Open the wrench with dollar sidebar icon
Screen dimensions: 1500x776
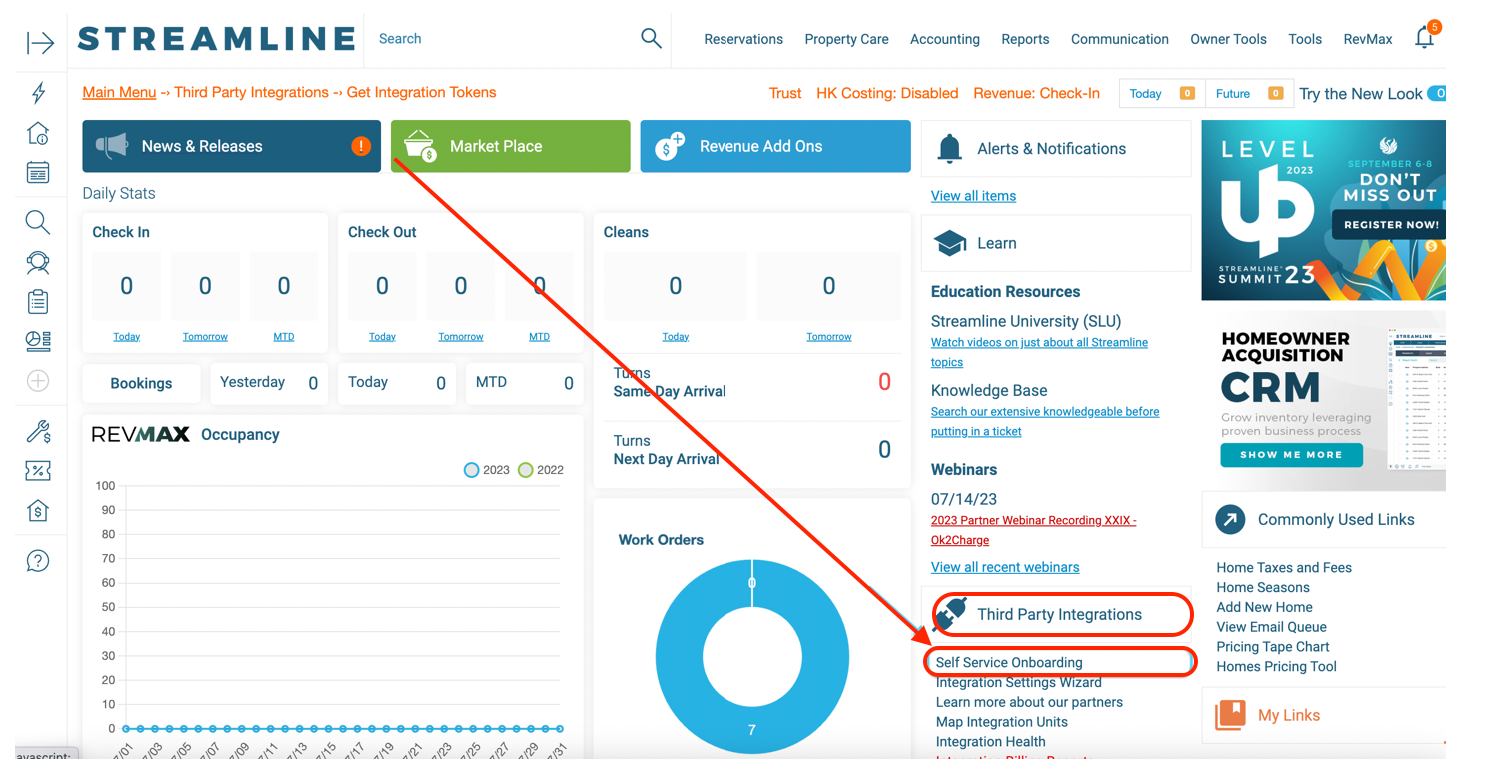tap(38, 432)
